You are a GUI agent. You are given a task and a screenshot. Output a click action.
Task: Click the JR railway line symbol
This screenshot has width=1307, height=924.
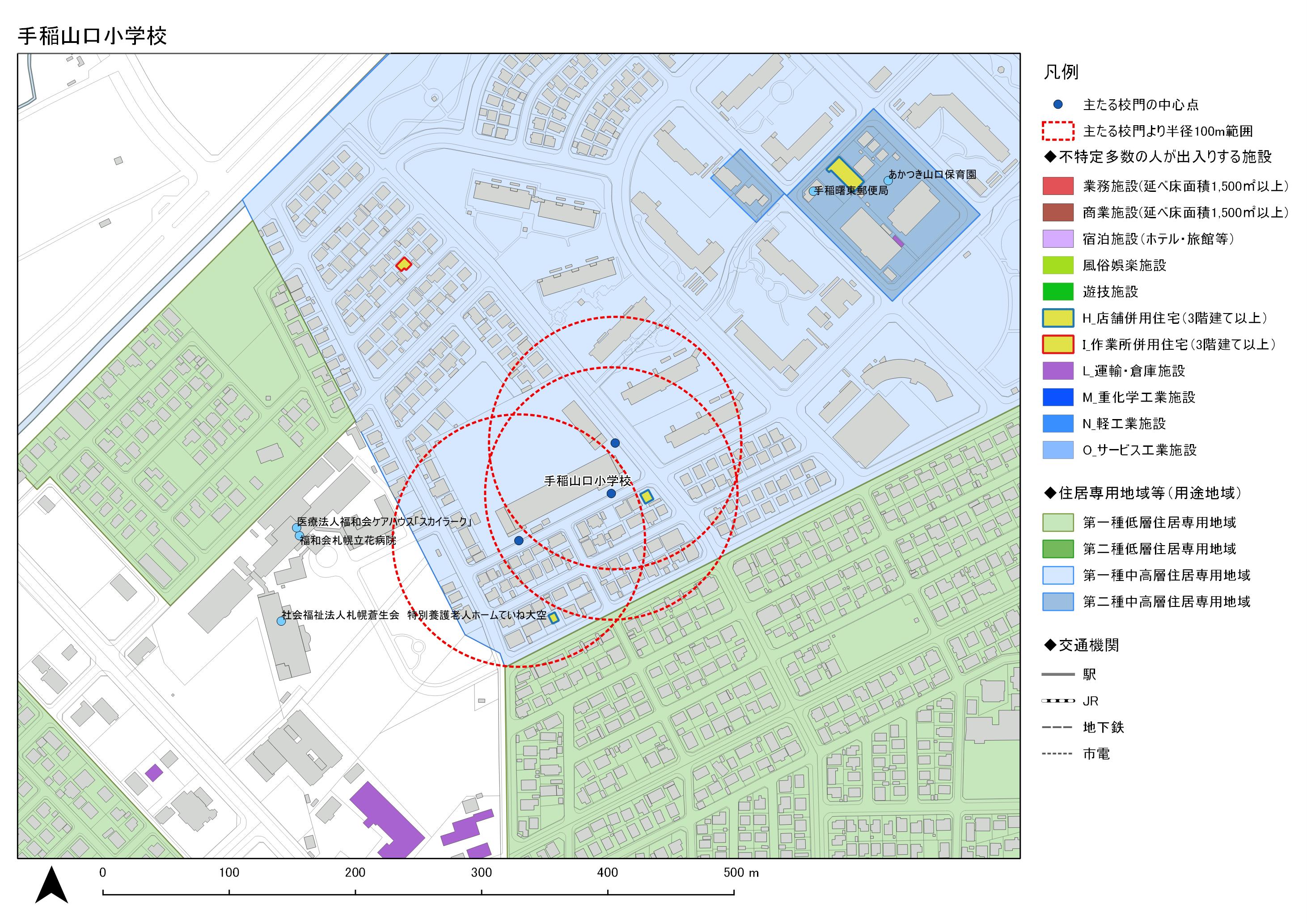1057,701
